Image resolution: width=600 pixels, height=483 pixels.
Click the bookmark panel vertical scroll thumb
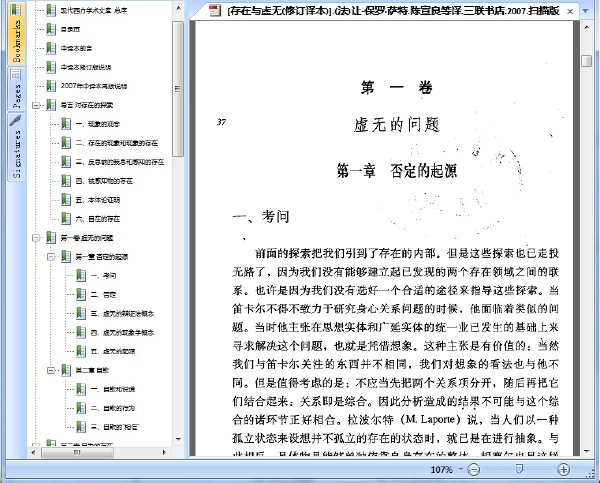pyautogui.click(x=178, y=89)
